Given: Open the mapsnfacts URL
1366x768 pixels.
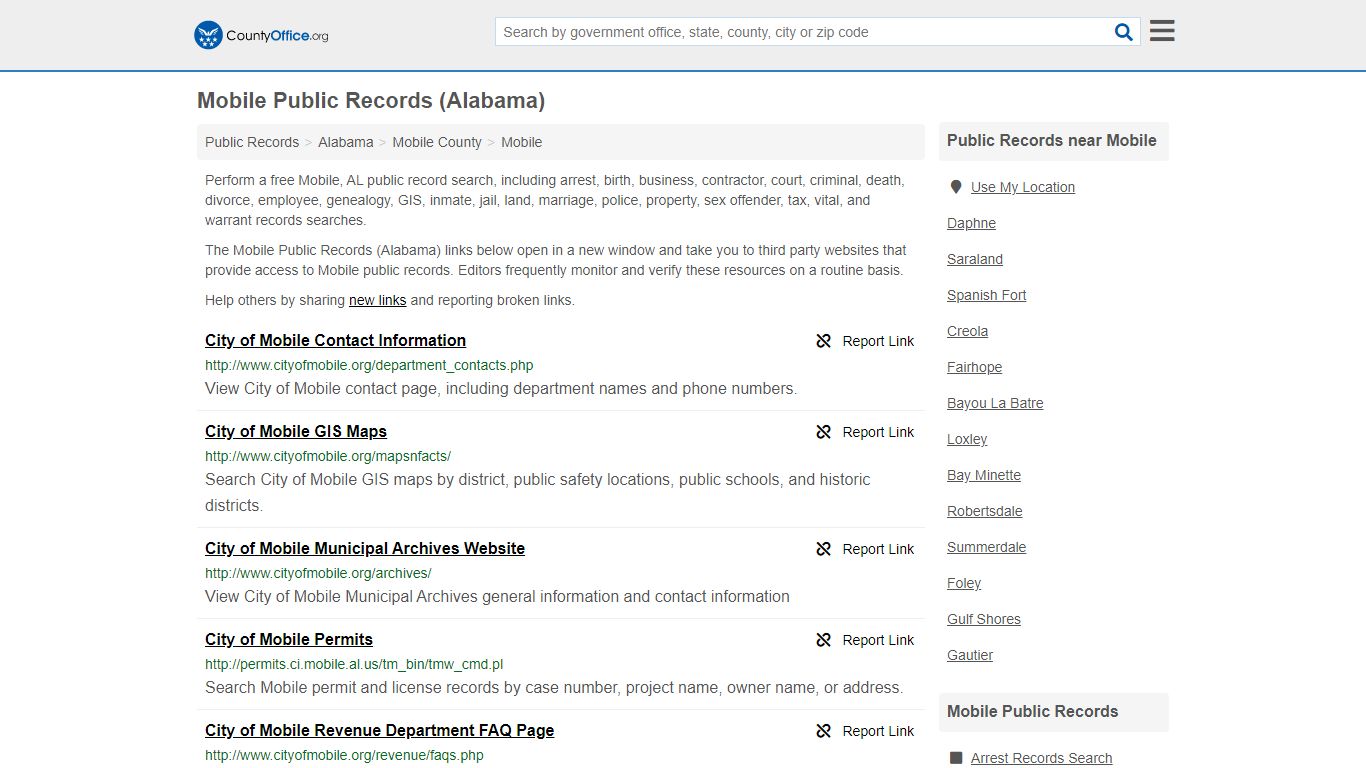Looking at the screenshot, I should [328, 456].
